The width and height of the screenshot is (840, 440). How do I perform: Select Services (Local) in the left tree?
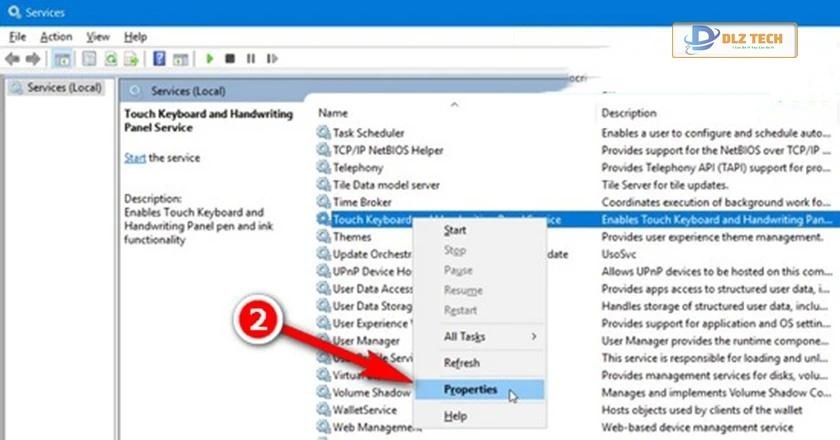(x=64, y=88)
